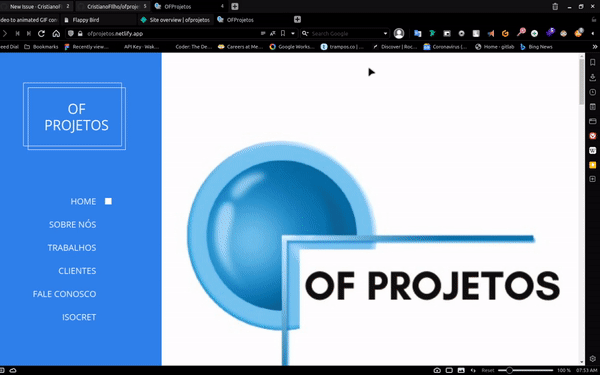Toggle extensions visibility with arrow
The height and width of the screenshot is (375, 600).
click(593, 34)
